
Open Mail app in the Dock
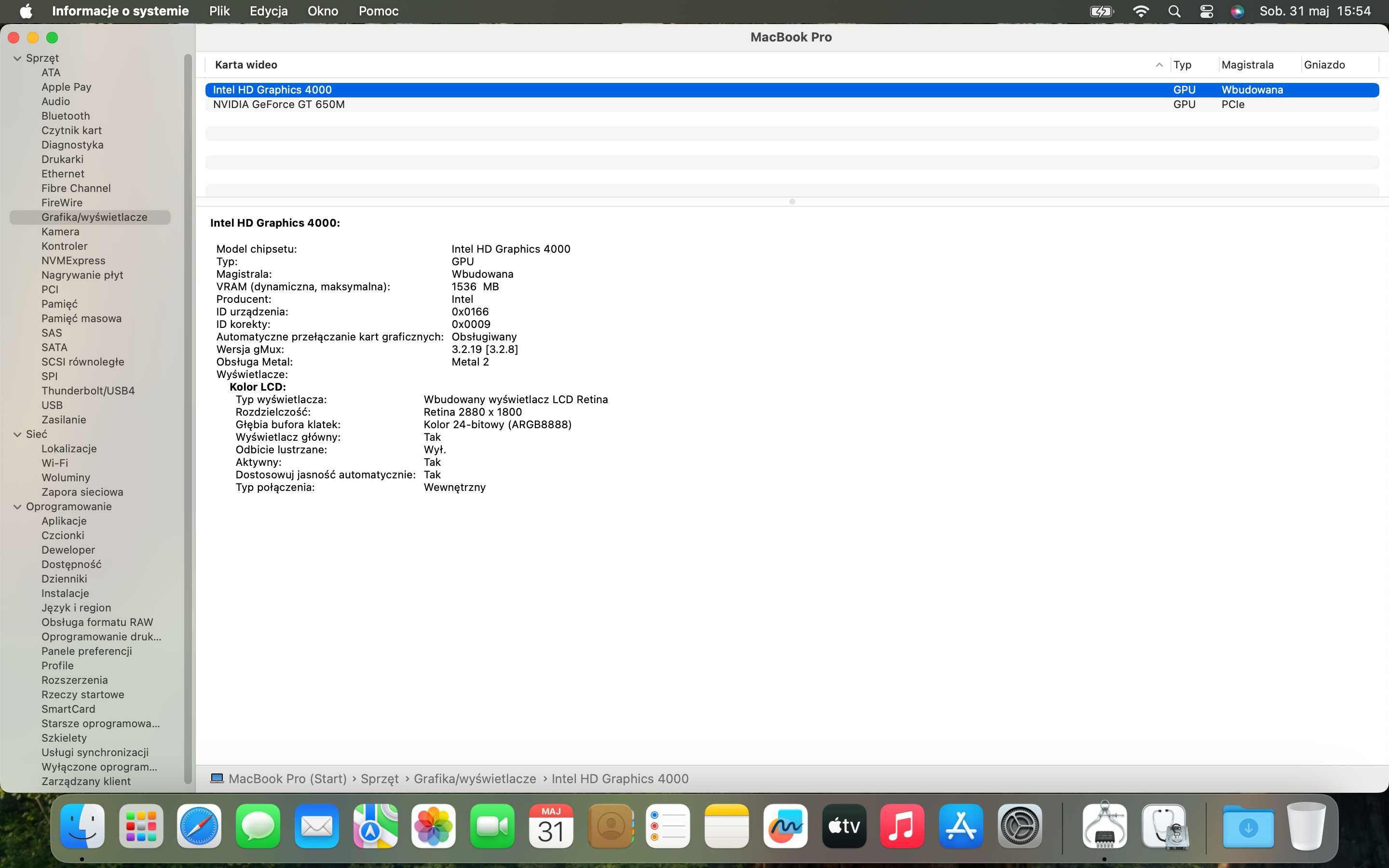click(317, 826)
